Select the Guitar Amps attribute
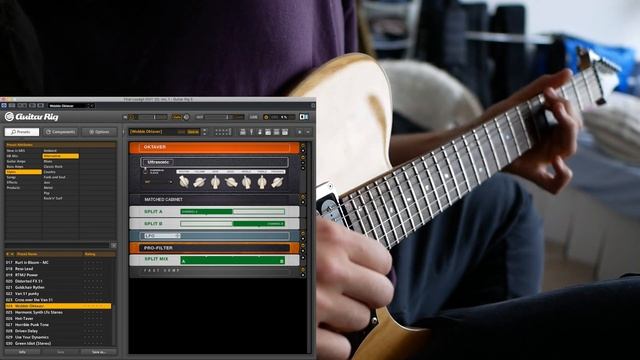 pyautogui.click(x=16, y=161)
